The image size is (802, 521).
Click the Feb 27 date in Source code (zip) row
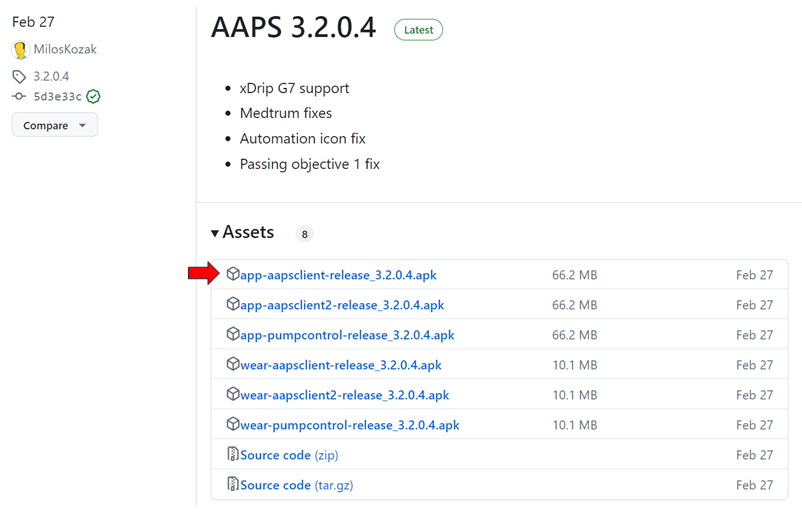(754, 455)
